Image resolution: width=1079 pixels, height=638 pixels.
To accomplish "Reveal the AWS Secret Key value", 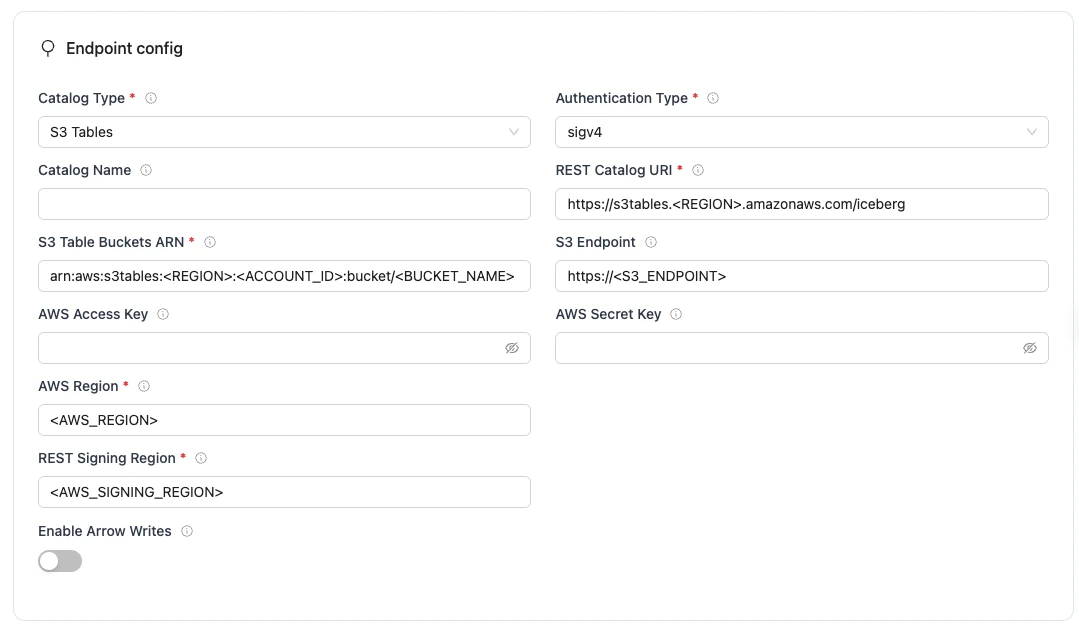I will click(x=1029, y=348).
